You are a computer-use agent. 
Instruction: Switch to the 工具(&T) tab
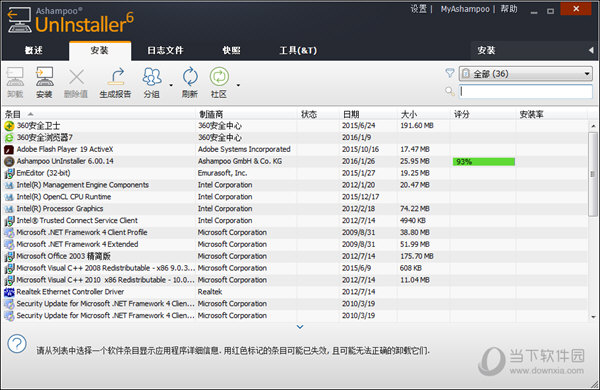point(298,51)
